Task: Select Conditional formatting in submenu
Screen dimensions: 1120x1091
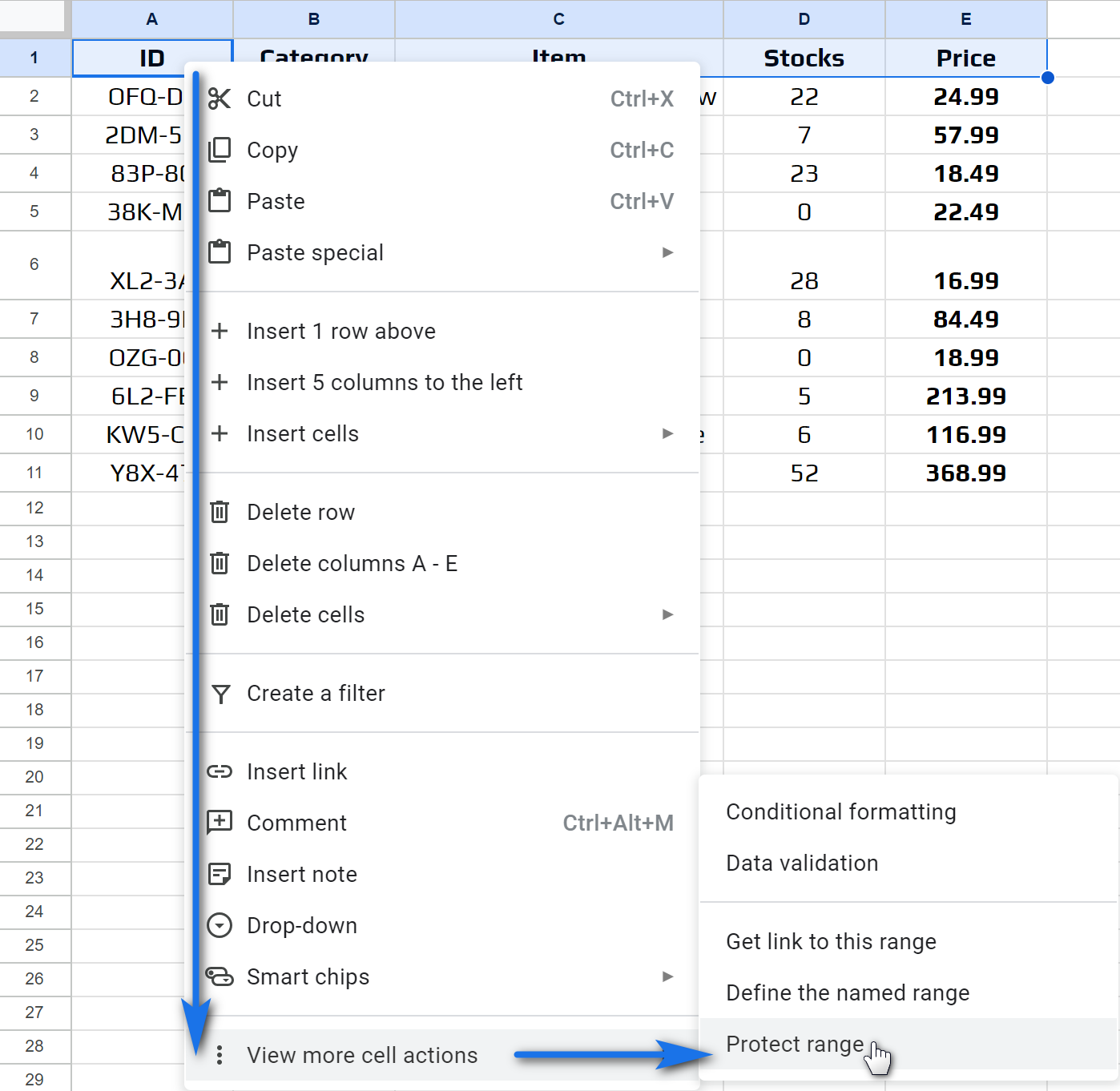Action: (x=908, y=811)
